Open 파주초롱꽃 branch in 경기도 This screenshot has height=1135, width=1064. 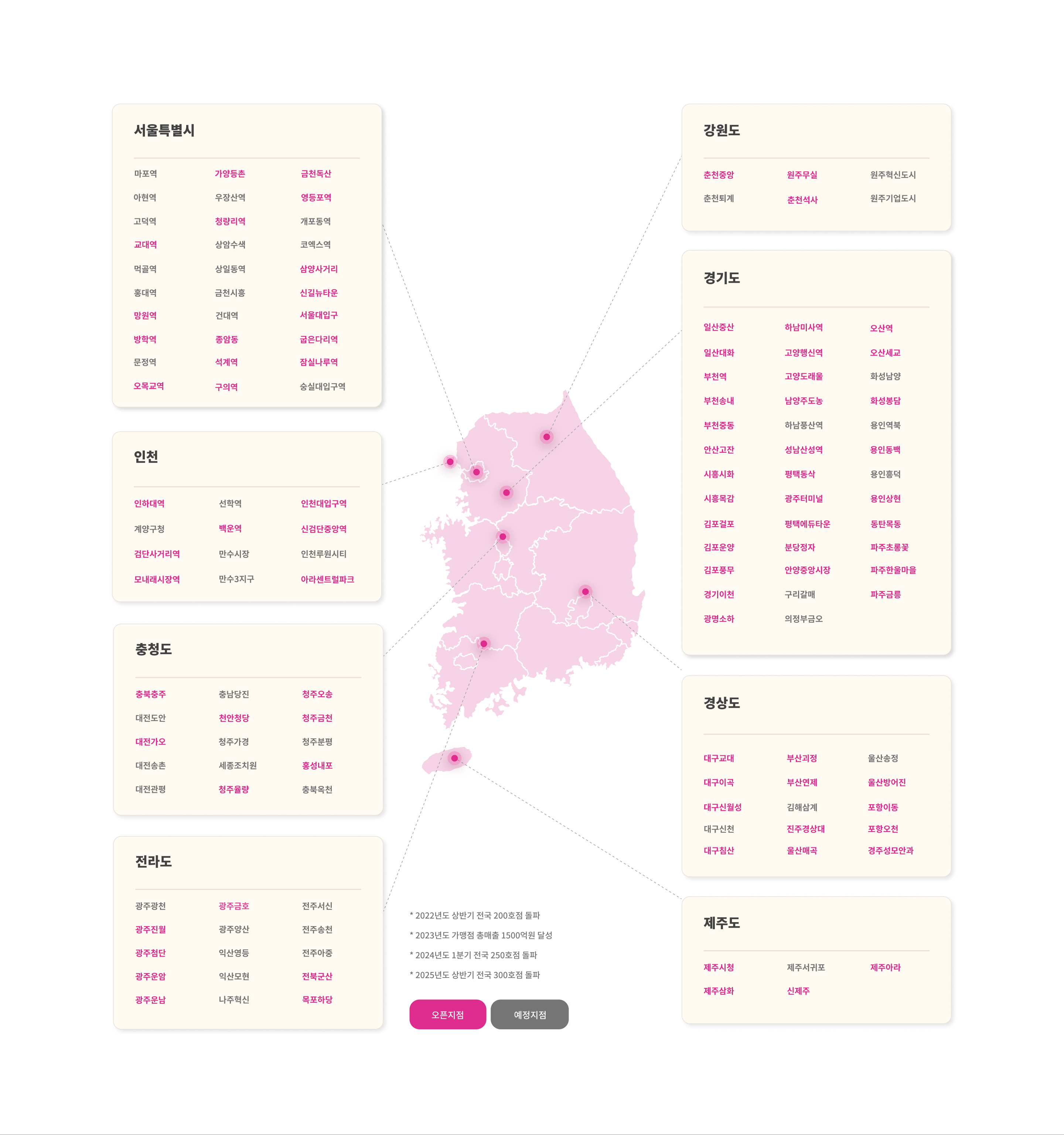coord(889,547)
